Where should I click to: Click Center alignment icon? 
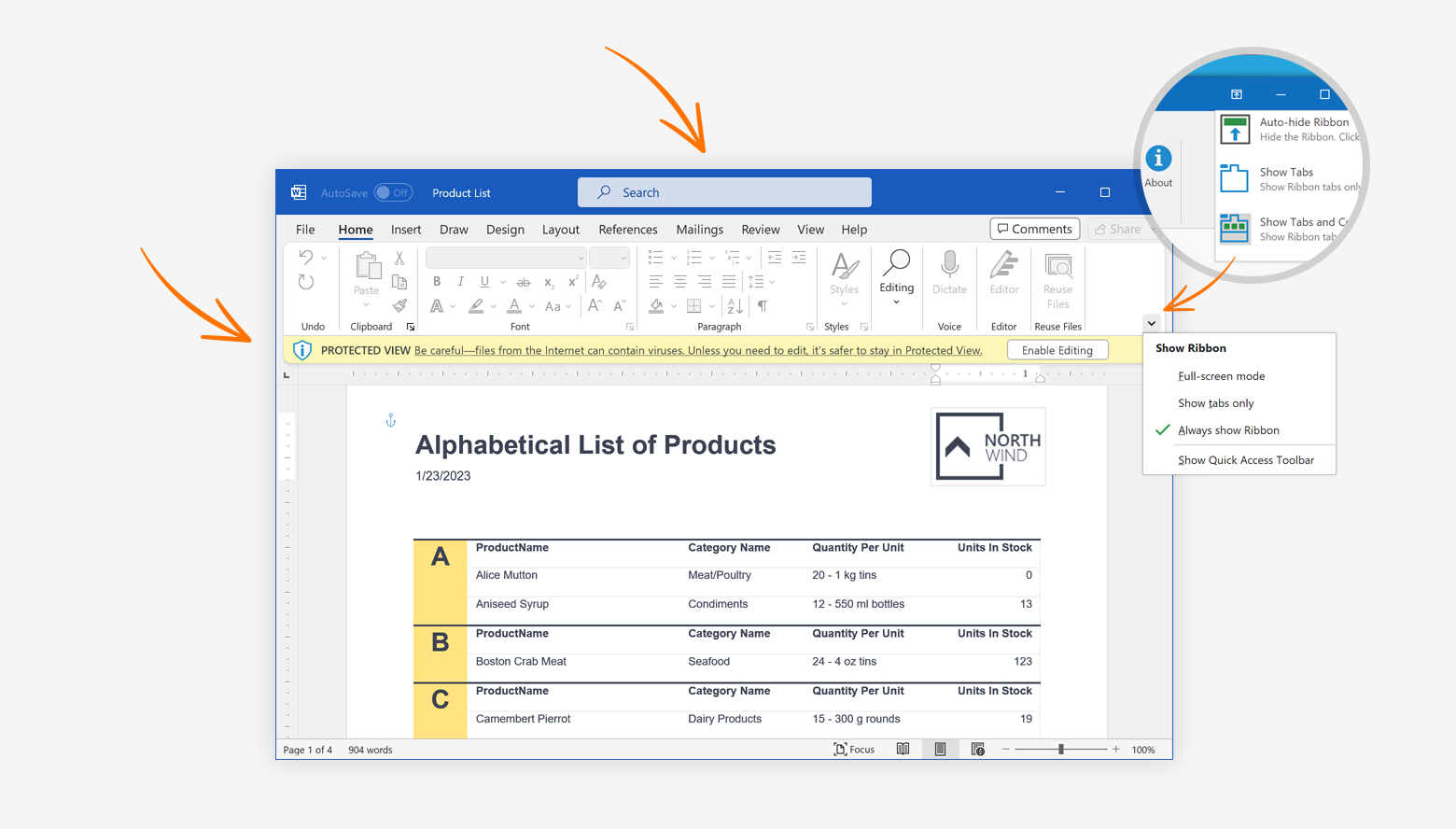(680, 281)
